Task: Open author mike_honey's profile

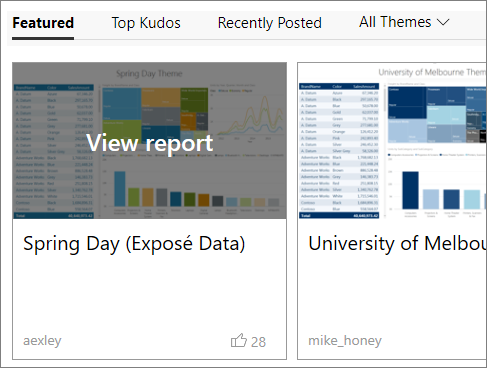Action: pos(345,341)
